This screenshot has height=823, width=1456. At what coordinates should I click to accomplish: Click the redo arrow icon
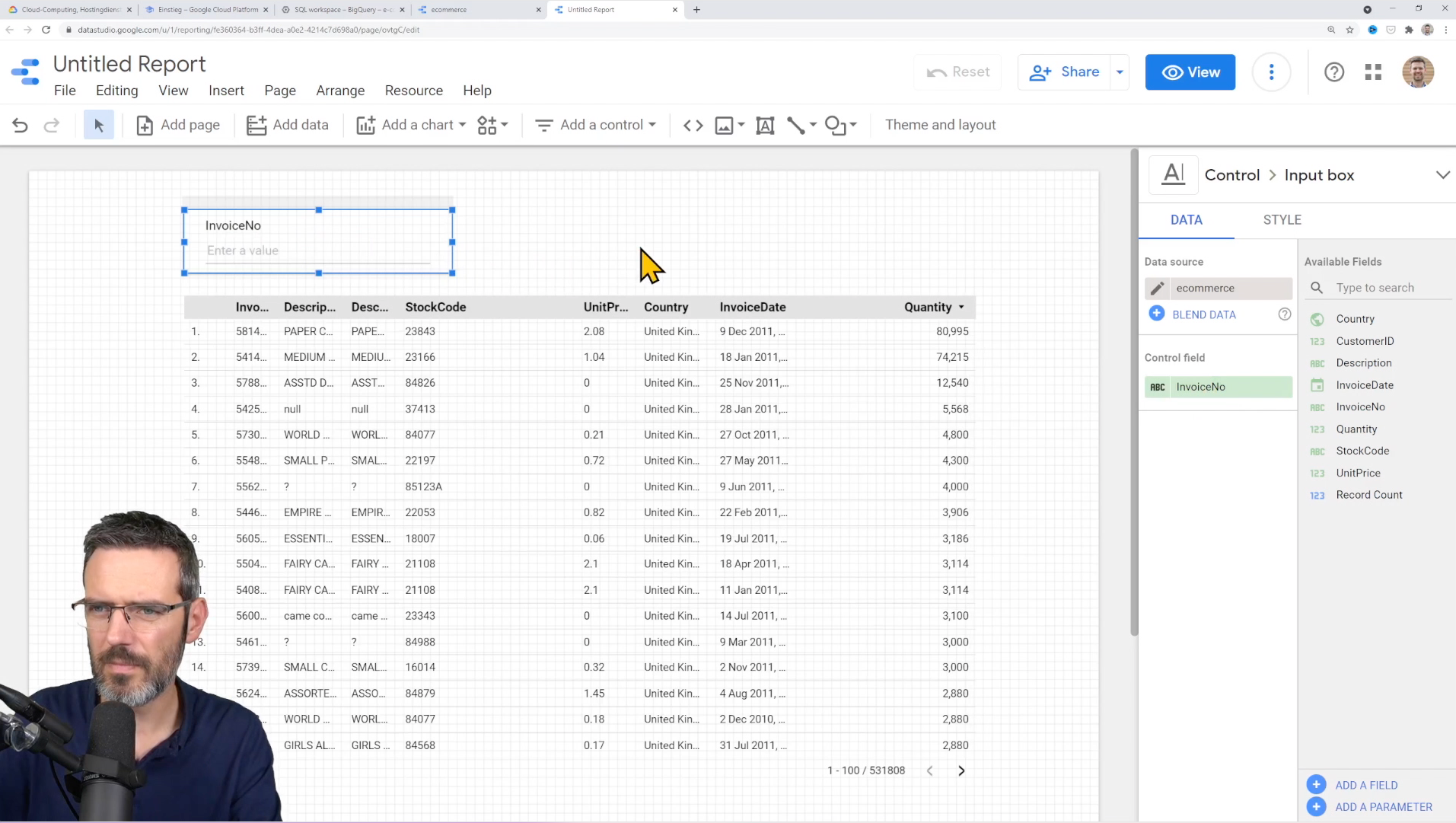[x=51, y=125]
